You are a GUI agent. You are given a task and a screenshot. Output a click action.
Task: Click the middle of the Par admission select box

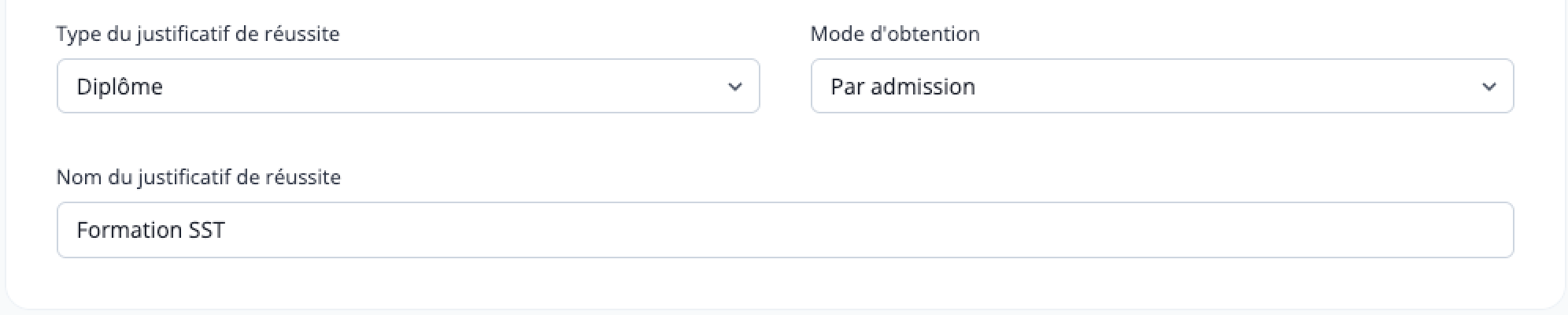(x=1162, y=86)
